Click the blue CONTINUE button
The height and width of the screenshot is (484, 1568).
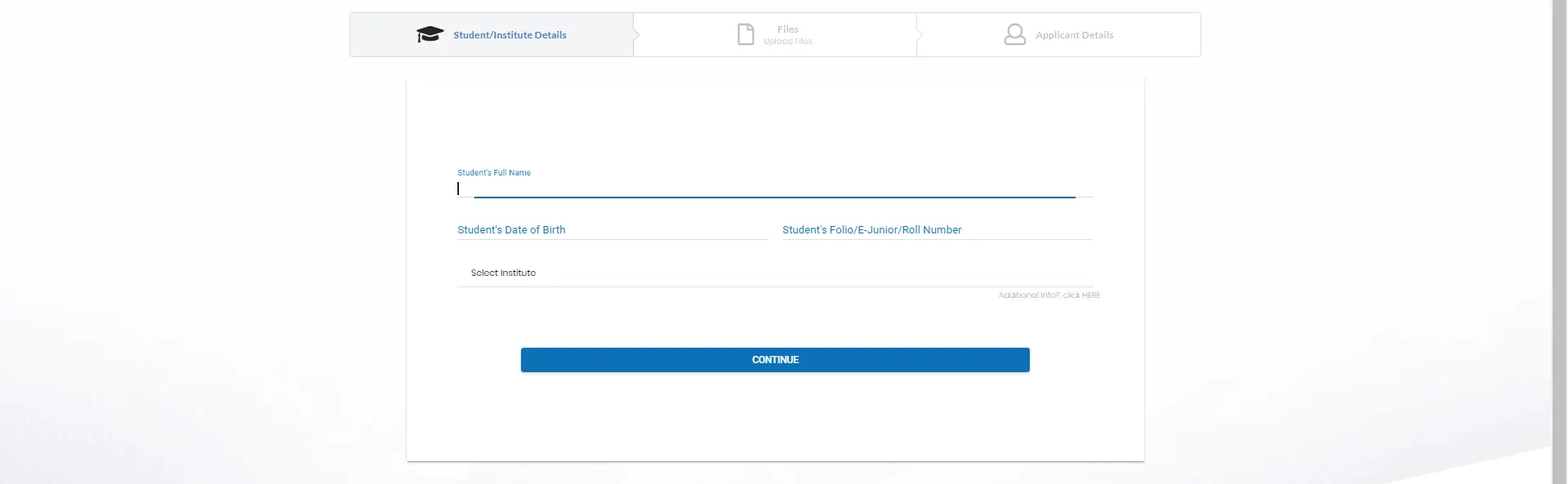[775, 360]
